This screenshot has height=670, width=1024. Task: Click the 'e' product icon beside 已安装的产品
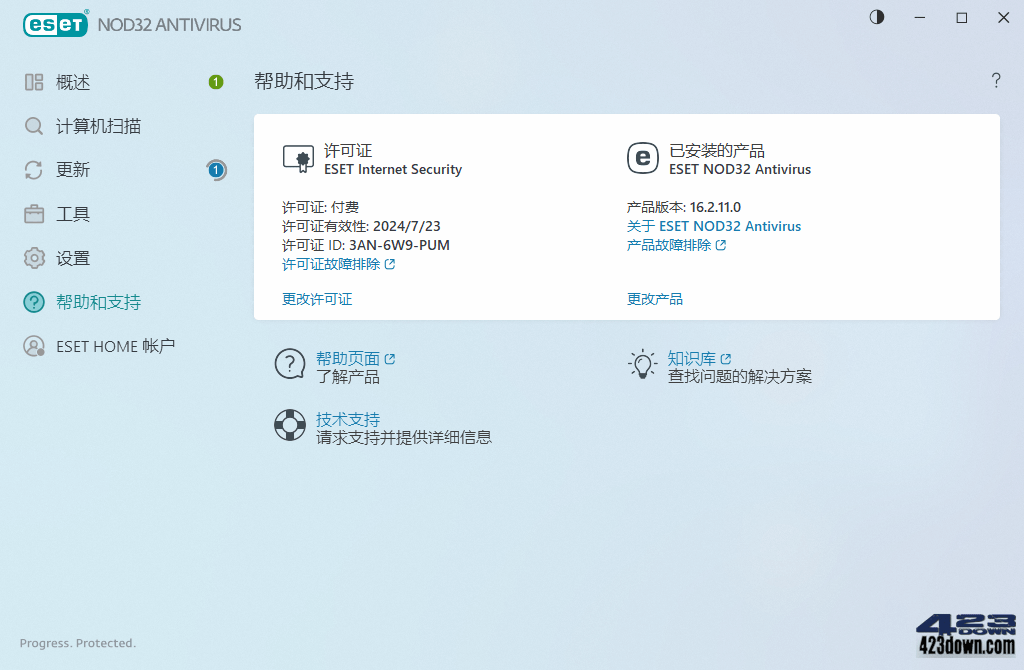[x=641, y=158]
